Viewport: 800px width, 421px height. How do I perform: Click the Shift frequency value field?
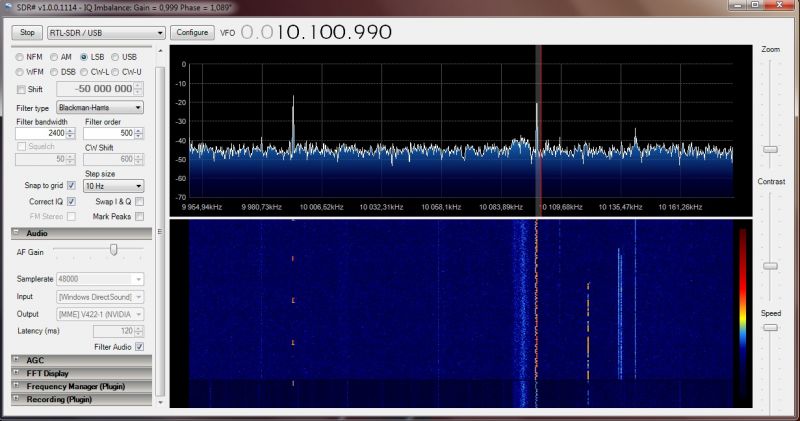(95, 89)
